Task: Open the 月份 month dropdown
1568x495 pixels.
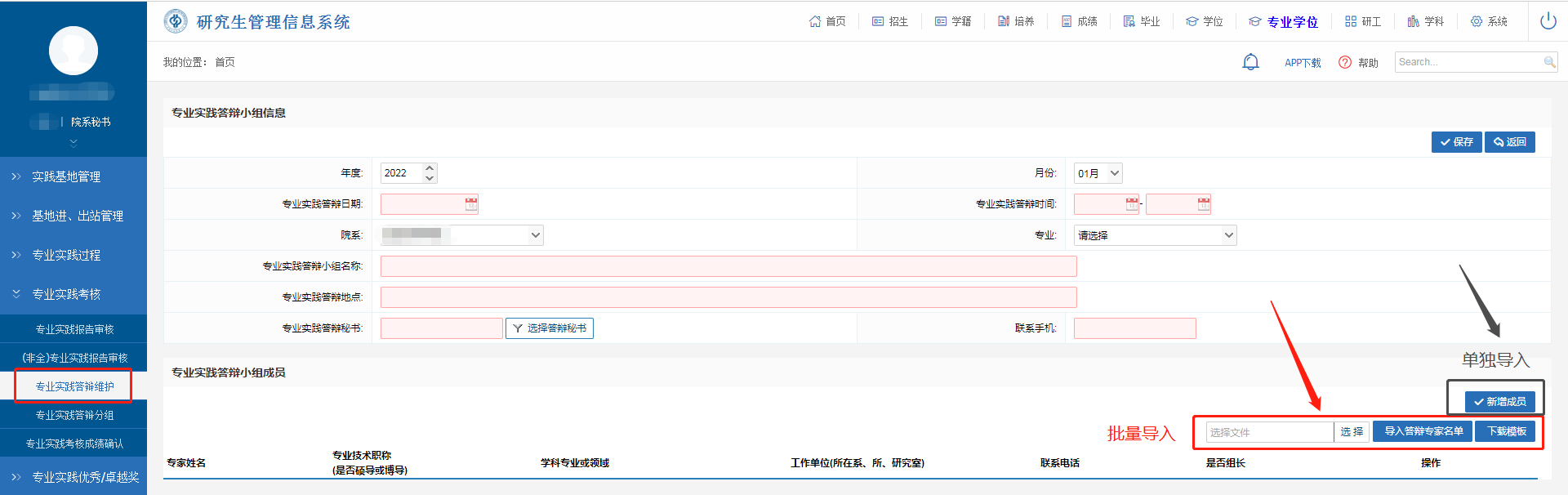Action: click(1098, 173)
